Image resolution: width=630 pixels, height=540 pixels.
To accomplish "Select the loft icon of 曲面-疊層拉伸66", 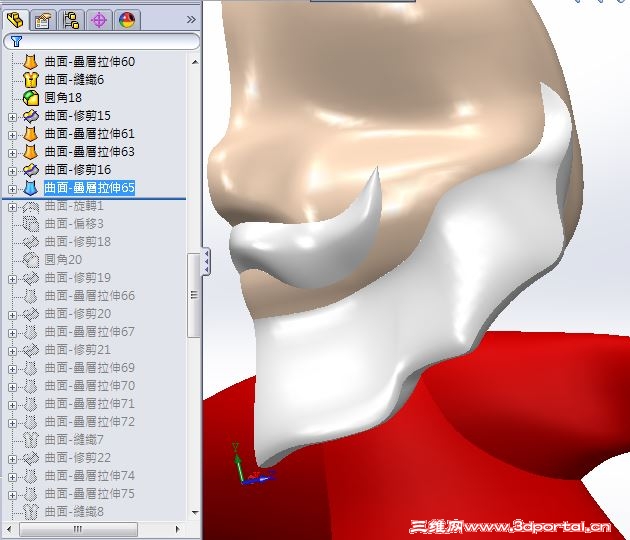I will (31, 296).
